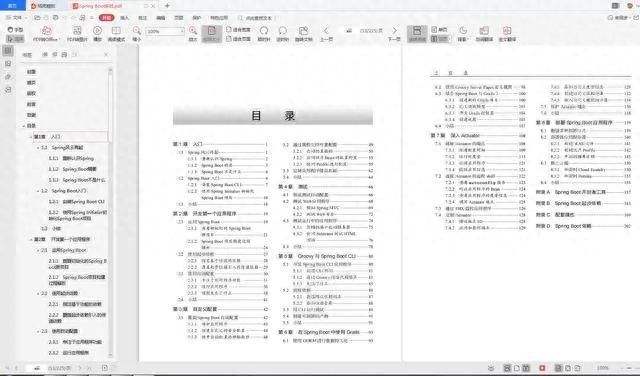Switch to the Page (页面) ribbon tab

click(x=179, y=18)
